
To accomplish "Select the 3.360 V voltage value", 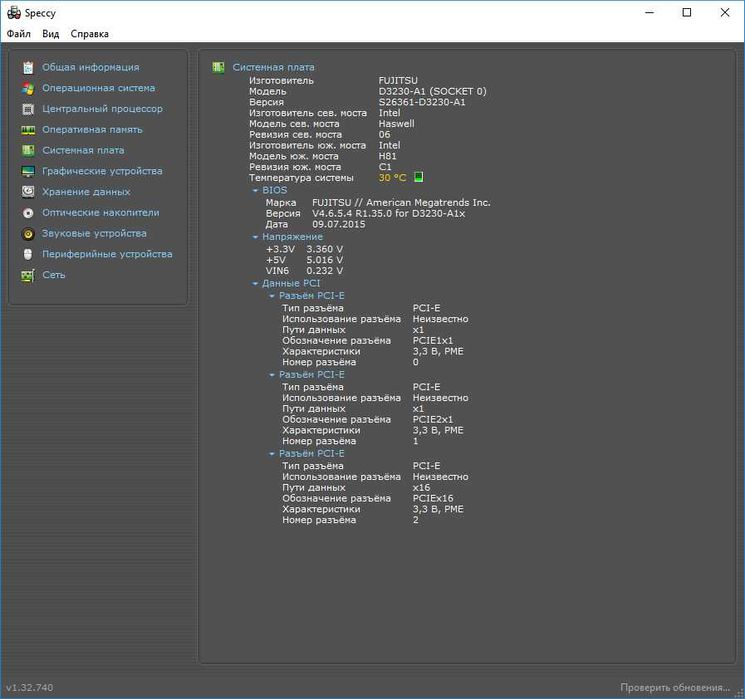I will click(x=325, y=249).
